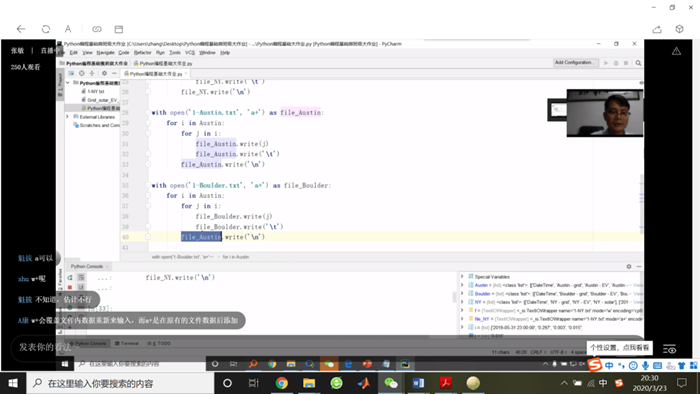Open Window menu in PyCharm
The image size is (700, 394).
207,53
